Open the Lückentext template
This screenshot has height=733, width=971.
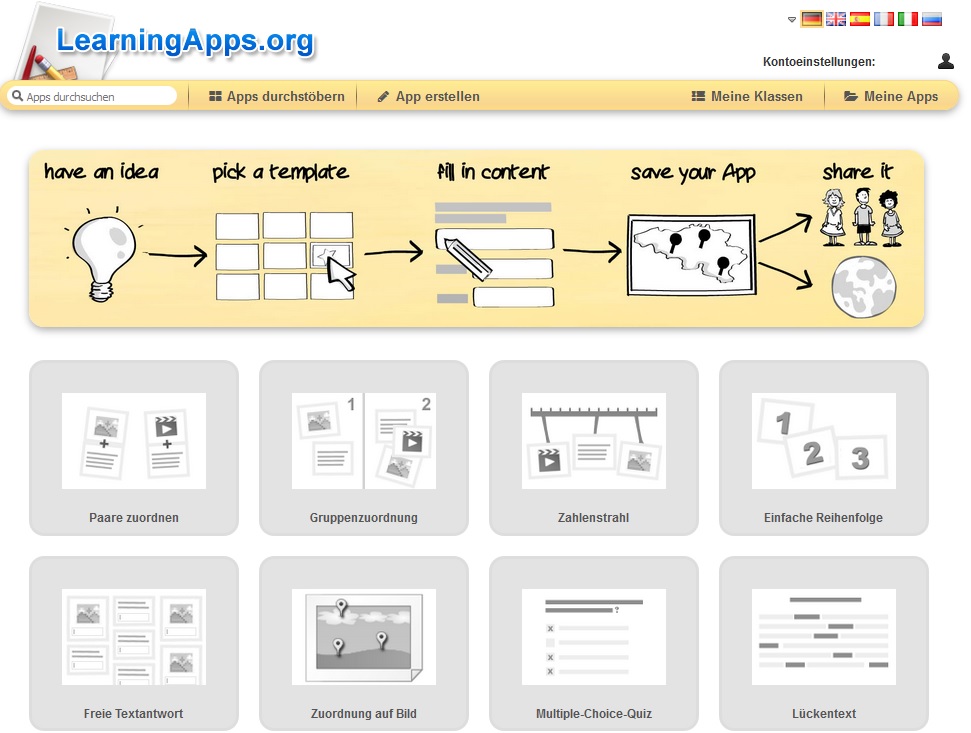pos(824,644)
